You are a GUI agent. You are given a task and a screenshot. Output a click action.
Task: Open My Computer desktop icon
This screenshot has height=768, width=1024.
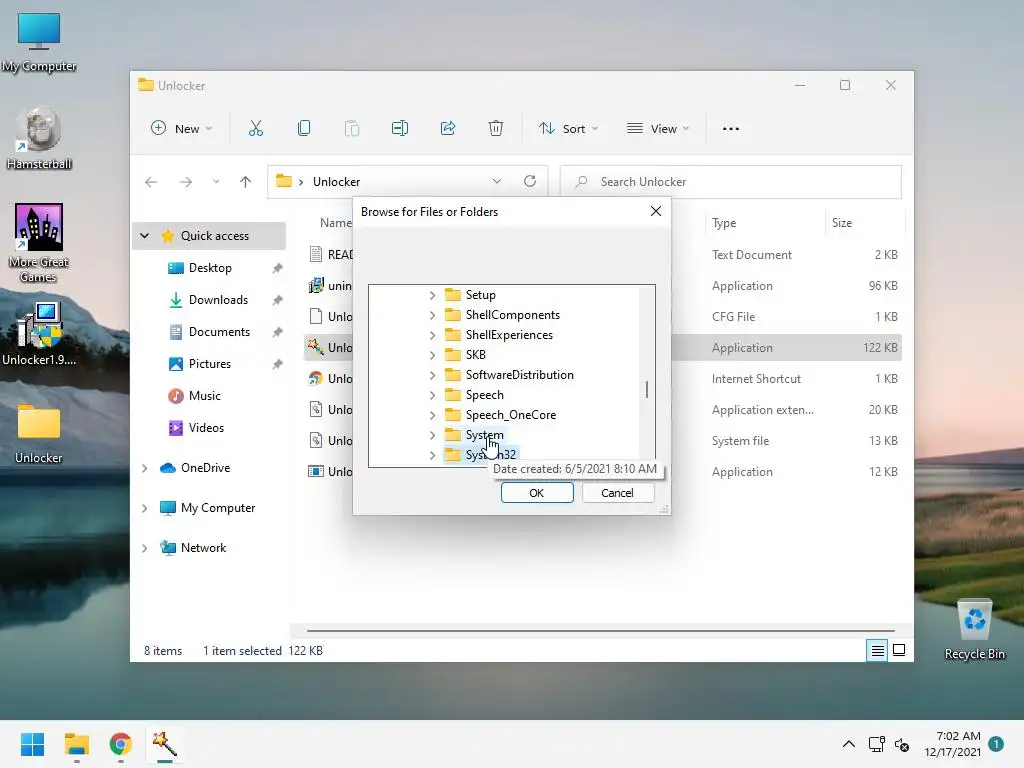click(x=39, y=42)
